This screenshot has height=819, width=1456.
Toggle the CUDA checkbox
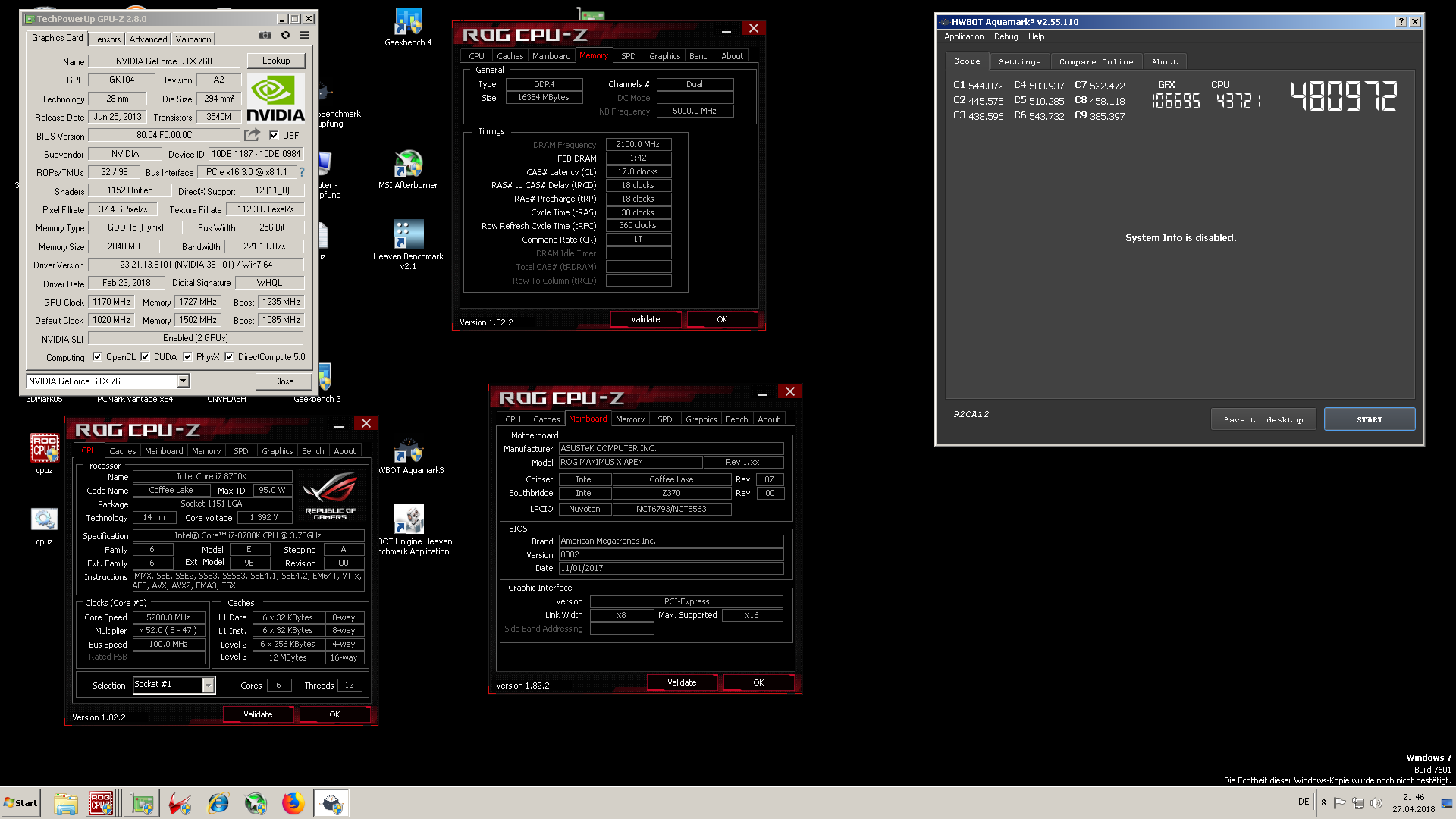tap(145, 357)
